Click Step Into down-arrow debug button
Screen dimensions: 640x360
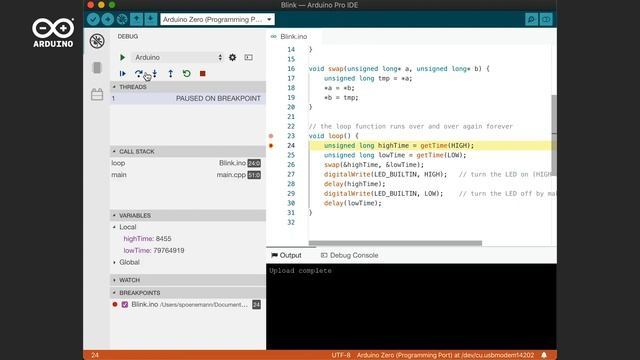pyautogui.click(x=154, y=73)
